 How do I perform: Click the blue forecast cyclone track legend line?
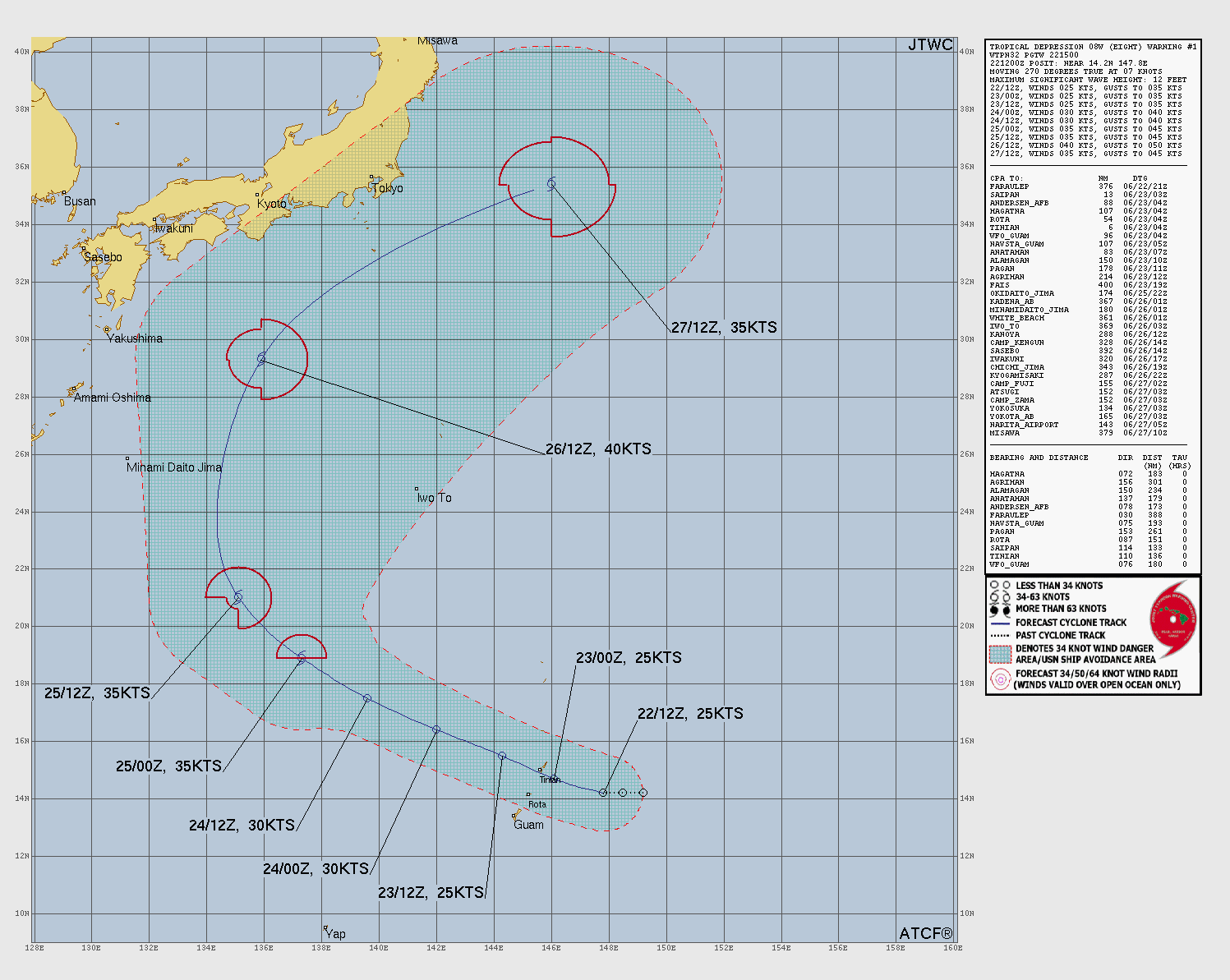tap(1000, 623)
